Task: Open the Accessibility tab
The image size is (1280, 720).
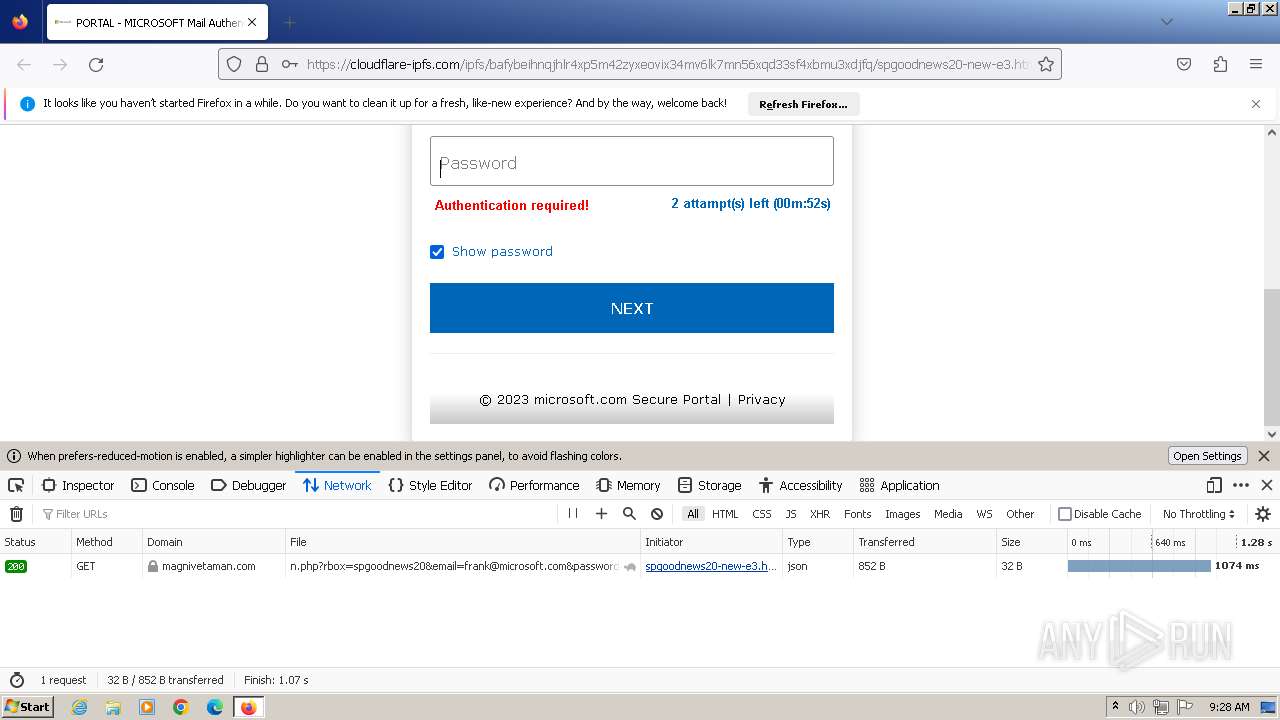Action: (800, 485)
